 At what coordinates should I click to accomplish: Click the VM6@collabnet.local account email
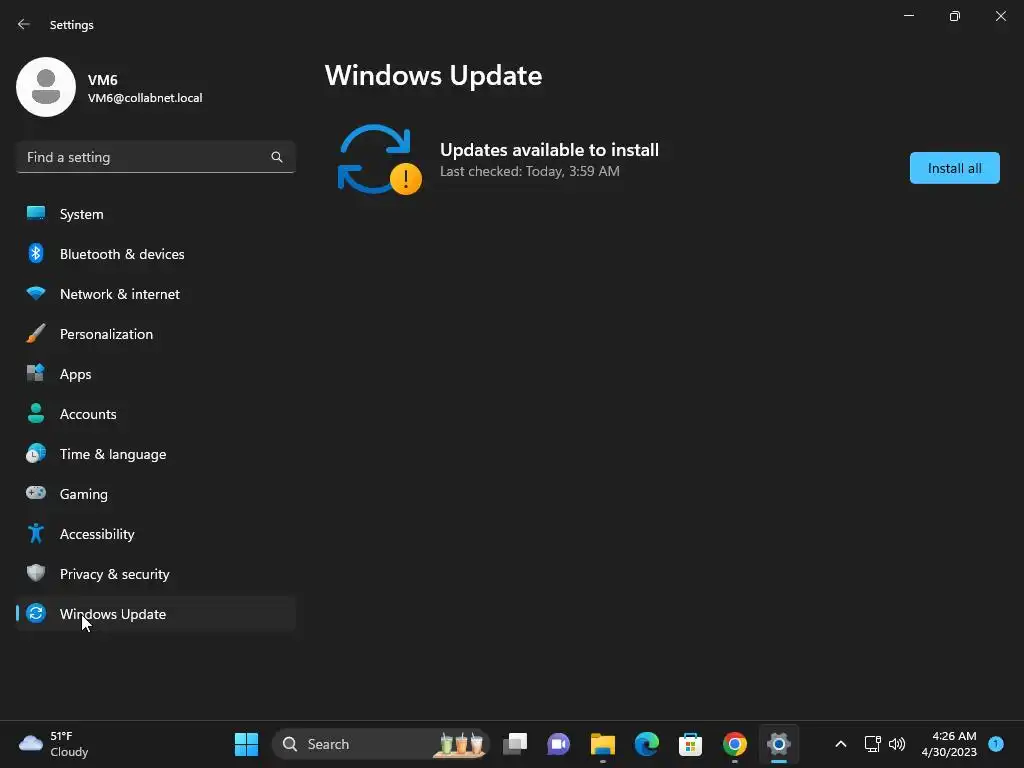pos(145,98)
